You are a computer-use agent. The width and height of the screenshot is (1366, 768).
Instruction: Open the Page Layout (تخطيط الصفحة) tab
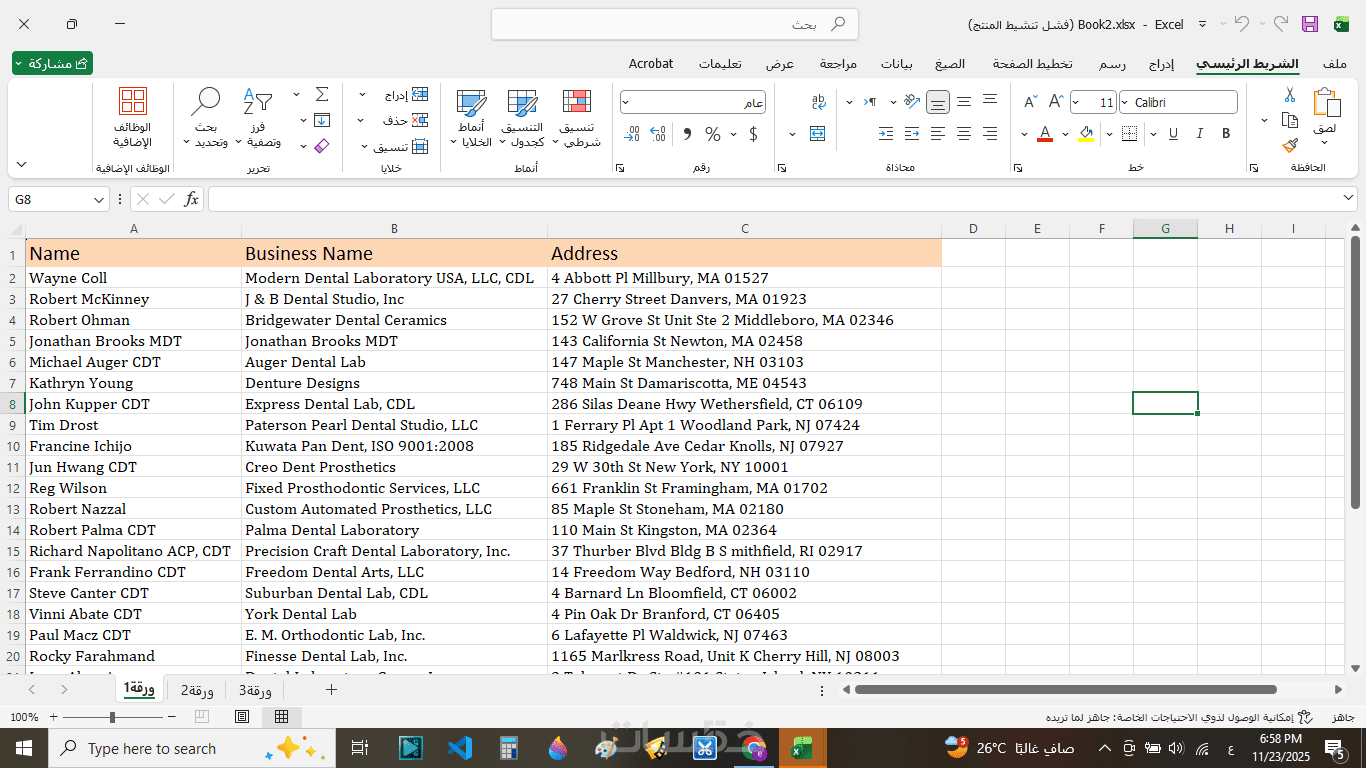pos(1033,64)
